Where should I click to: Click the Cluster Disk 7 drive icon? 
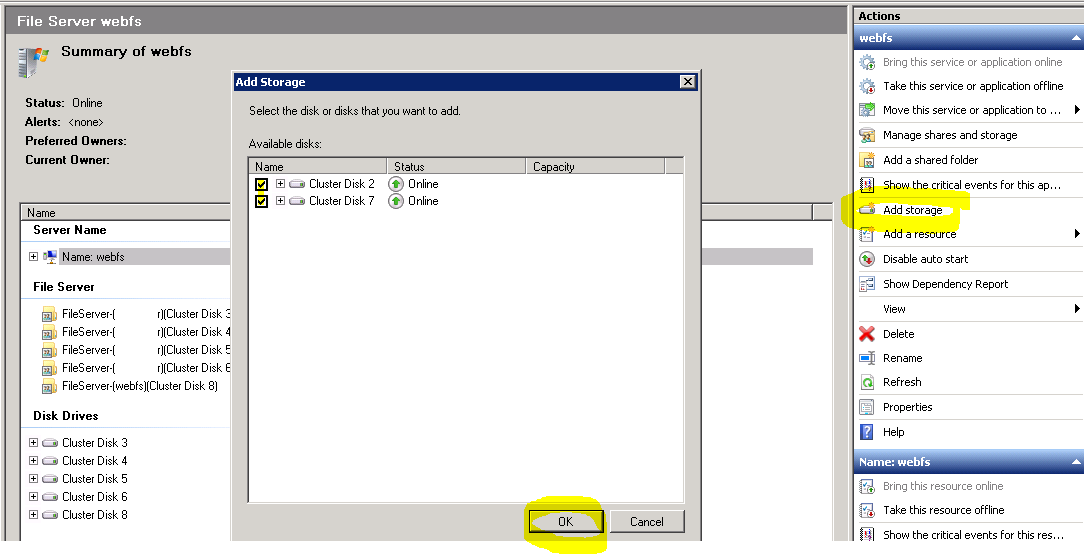(297, 201)
